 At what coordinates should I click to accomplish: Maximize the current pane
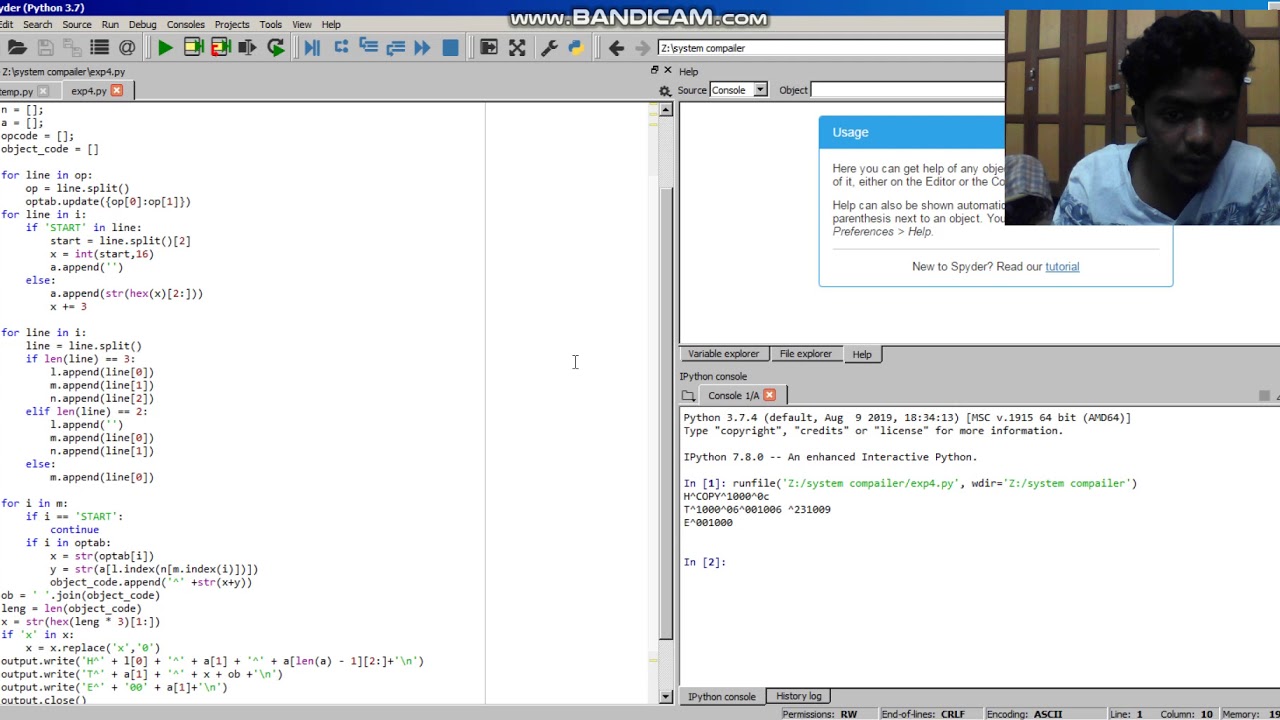point(517,48)
